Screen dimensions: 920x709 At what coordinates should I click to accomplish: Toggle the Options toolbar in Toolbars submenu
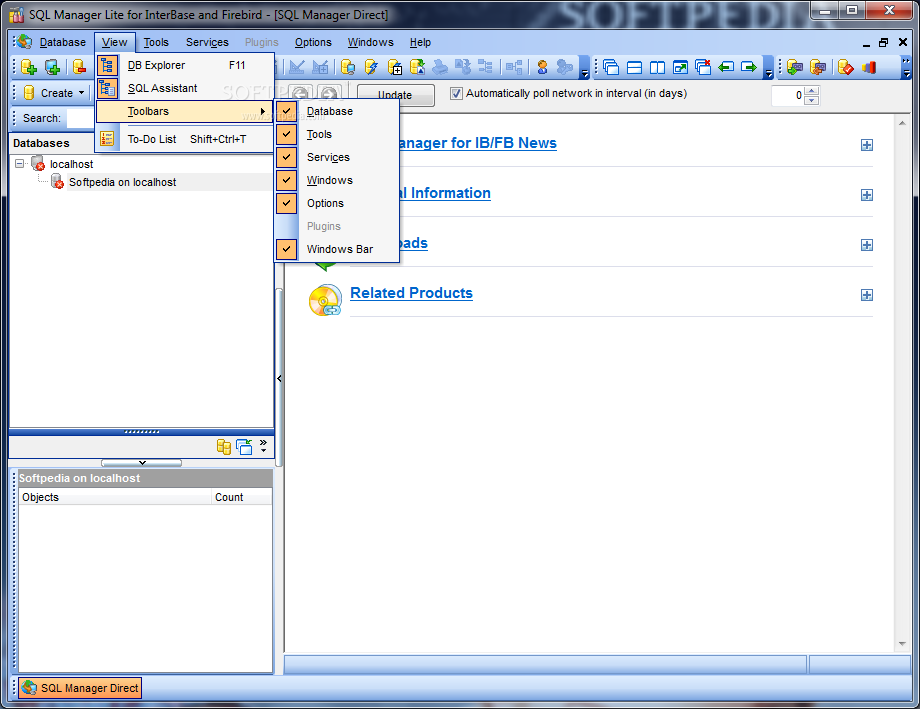pos(337,203)
